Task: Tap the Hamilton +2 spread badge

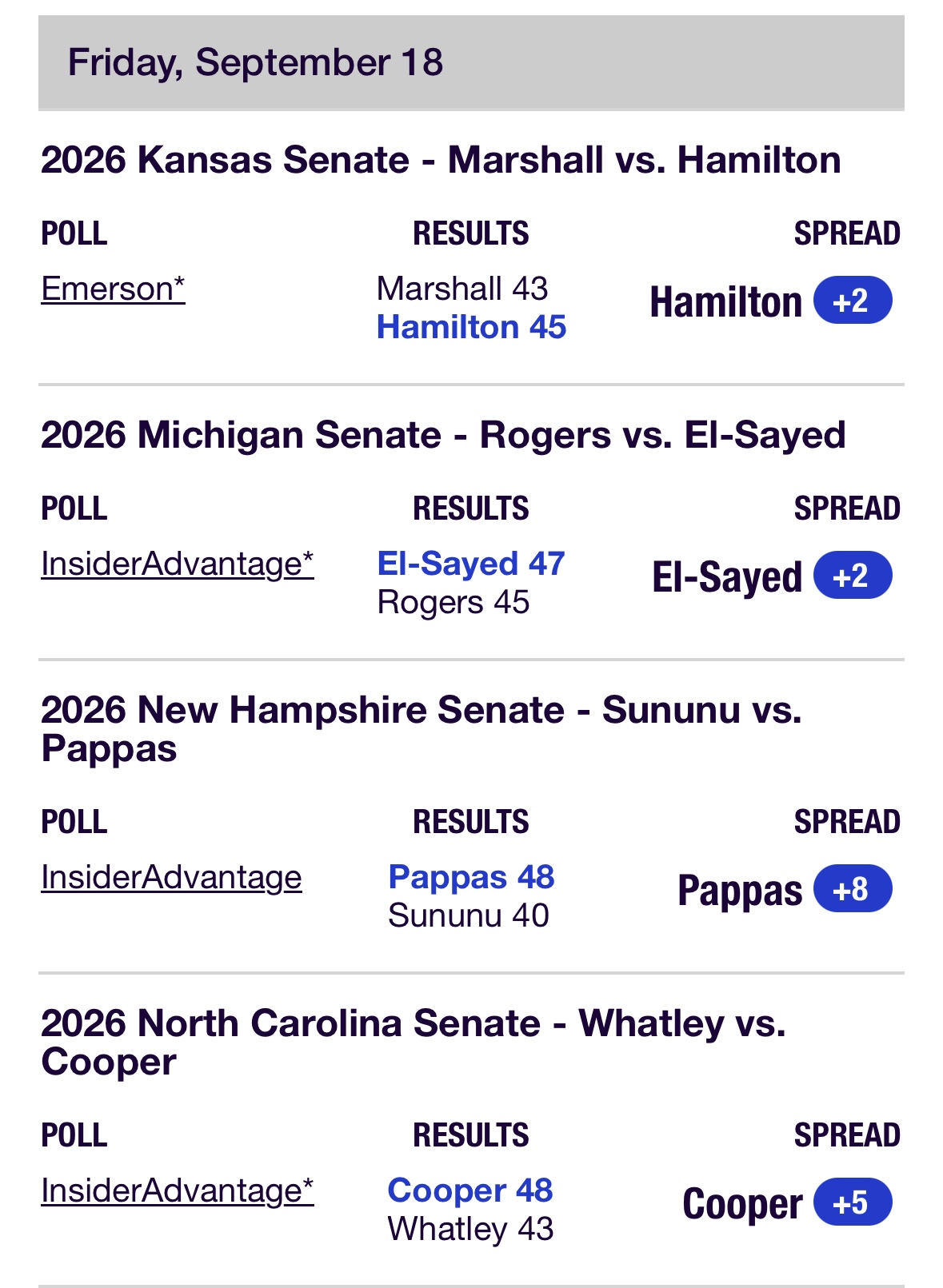Action: coord(853,301)
